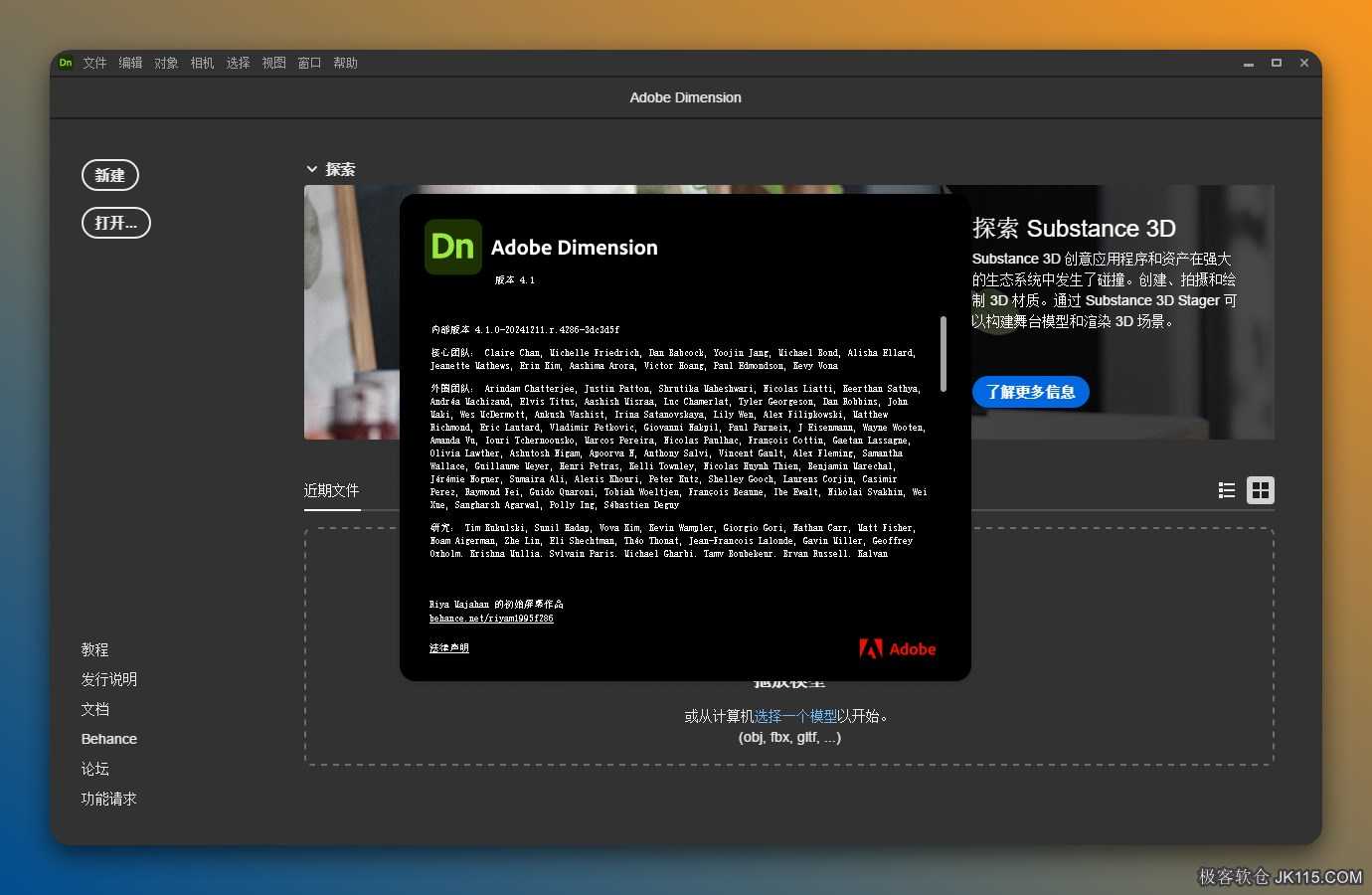Maximize the Adobe Dimension window

[1277, 63]
